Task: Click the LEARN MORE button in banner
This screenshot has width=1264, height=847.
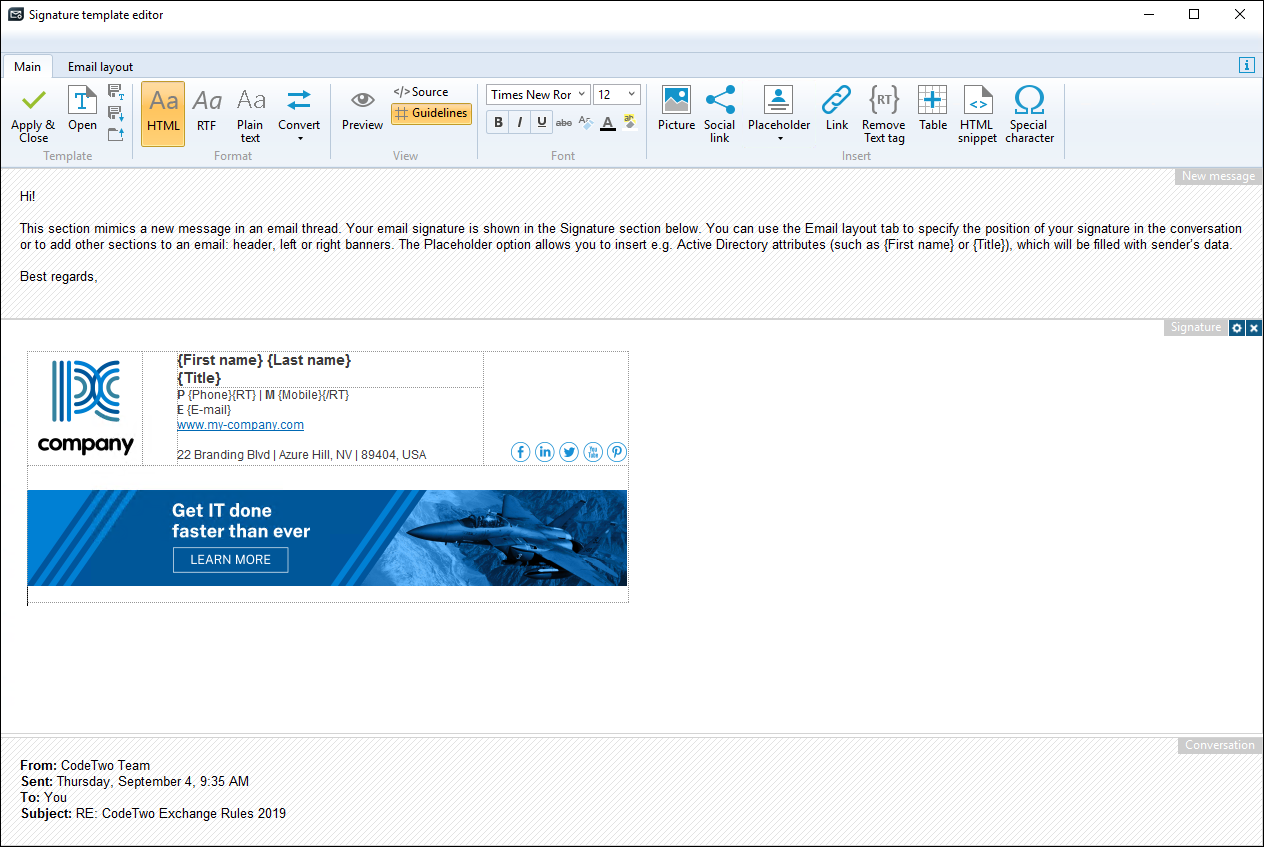Action: (x=231, y=560)
